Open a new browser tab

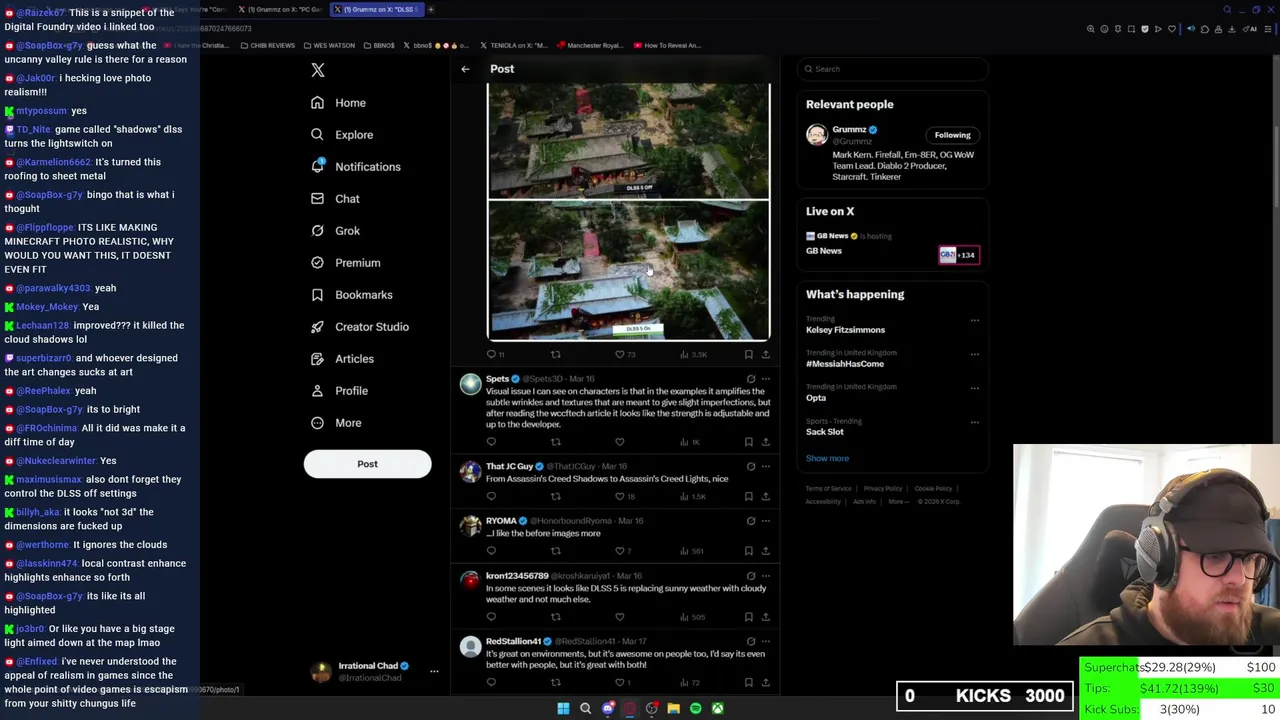click(431, 9)
